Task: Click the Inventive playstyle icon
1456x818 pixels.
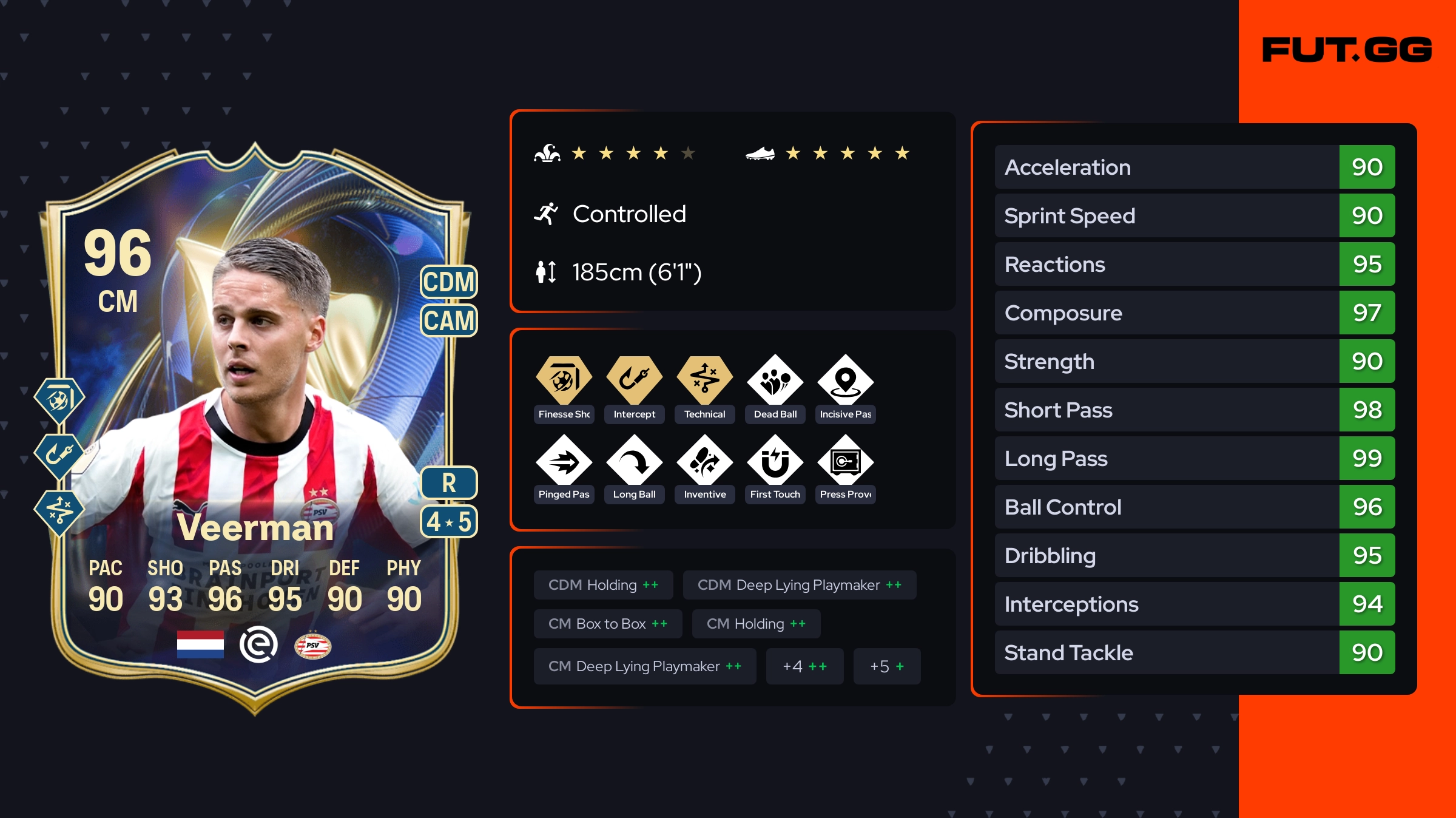Action: coord(704,461)
